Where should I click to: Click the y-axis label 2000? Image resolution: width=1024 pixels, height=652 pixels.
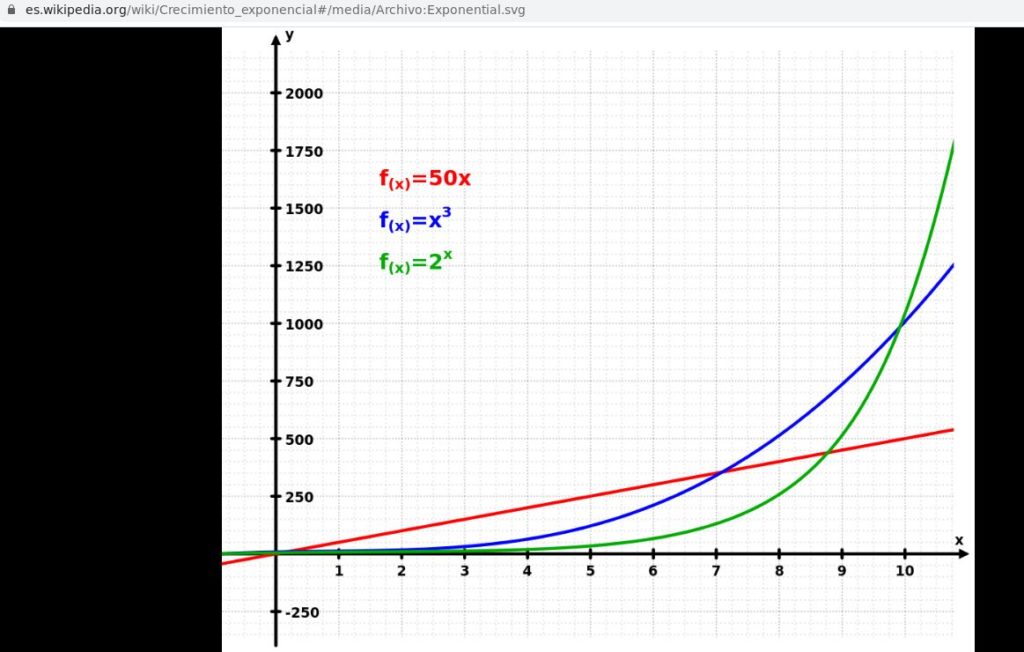point(304,93)
